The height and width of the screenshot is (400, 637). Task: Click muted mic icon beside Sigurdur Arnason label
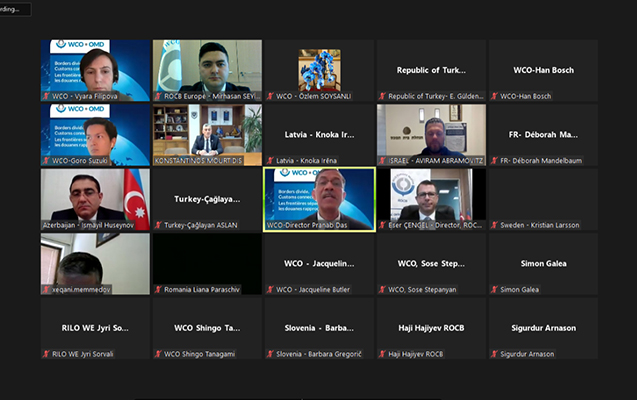[494, 355]
